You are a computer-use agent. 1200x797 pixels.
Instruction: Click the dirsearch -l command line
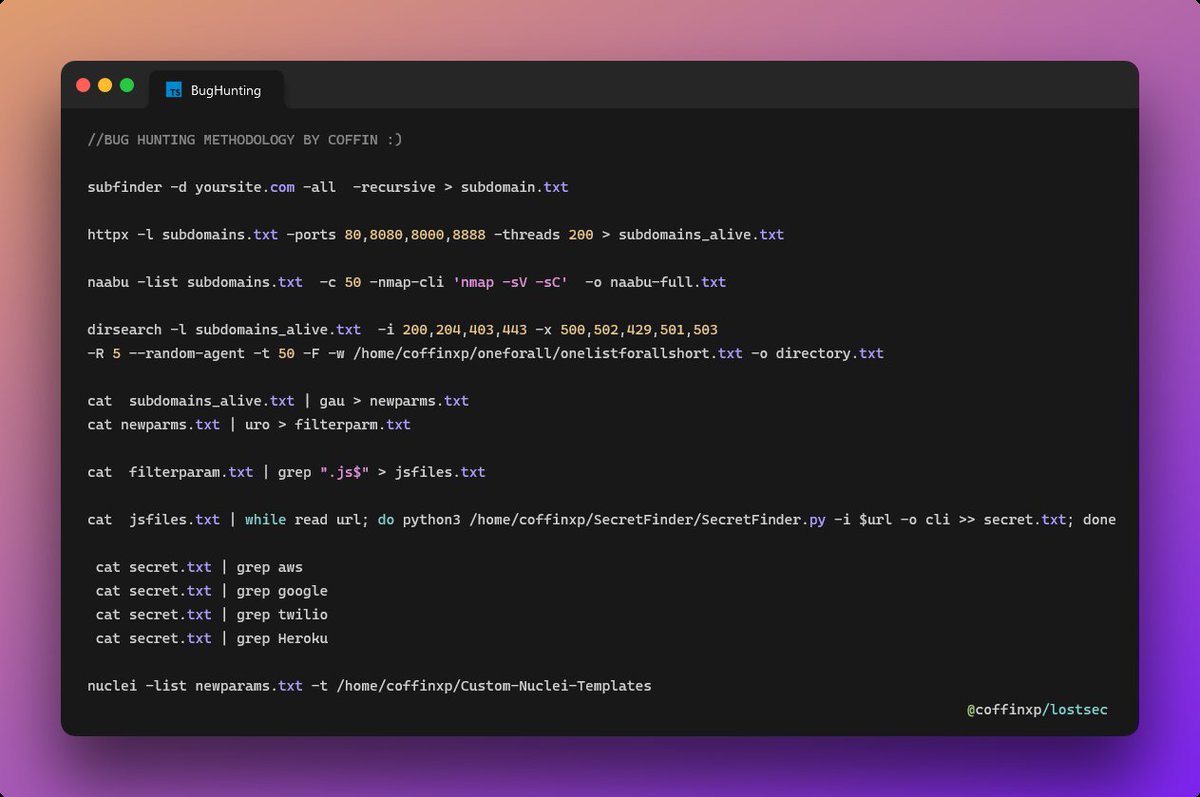[403, 330]
